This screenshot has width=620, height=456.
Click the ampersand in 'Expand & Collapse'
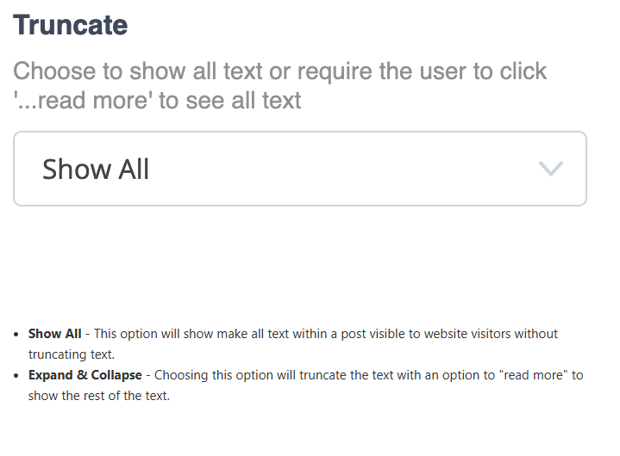pos(82,375)
